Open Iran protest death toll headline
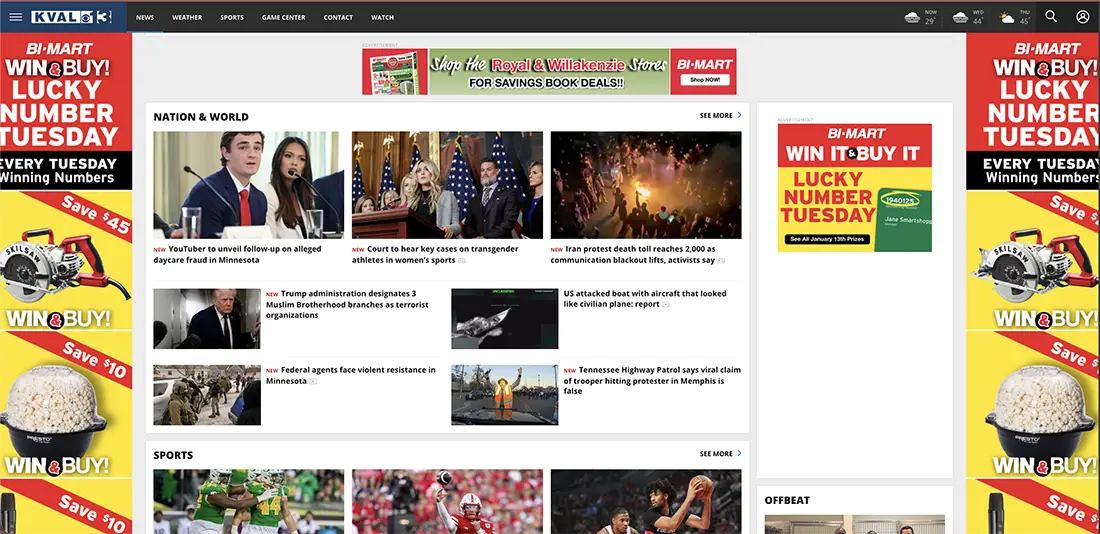Viewport: 1100px width, 534px height. pyautogui.click(x=633, y=255)
